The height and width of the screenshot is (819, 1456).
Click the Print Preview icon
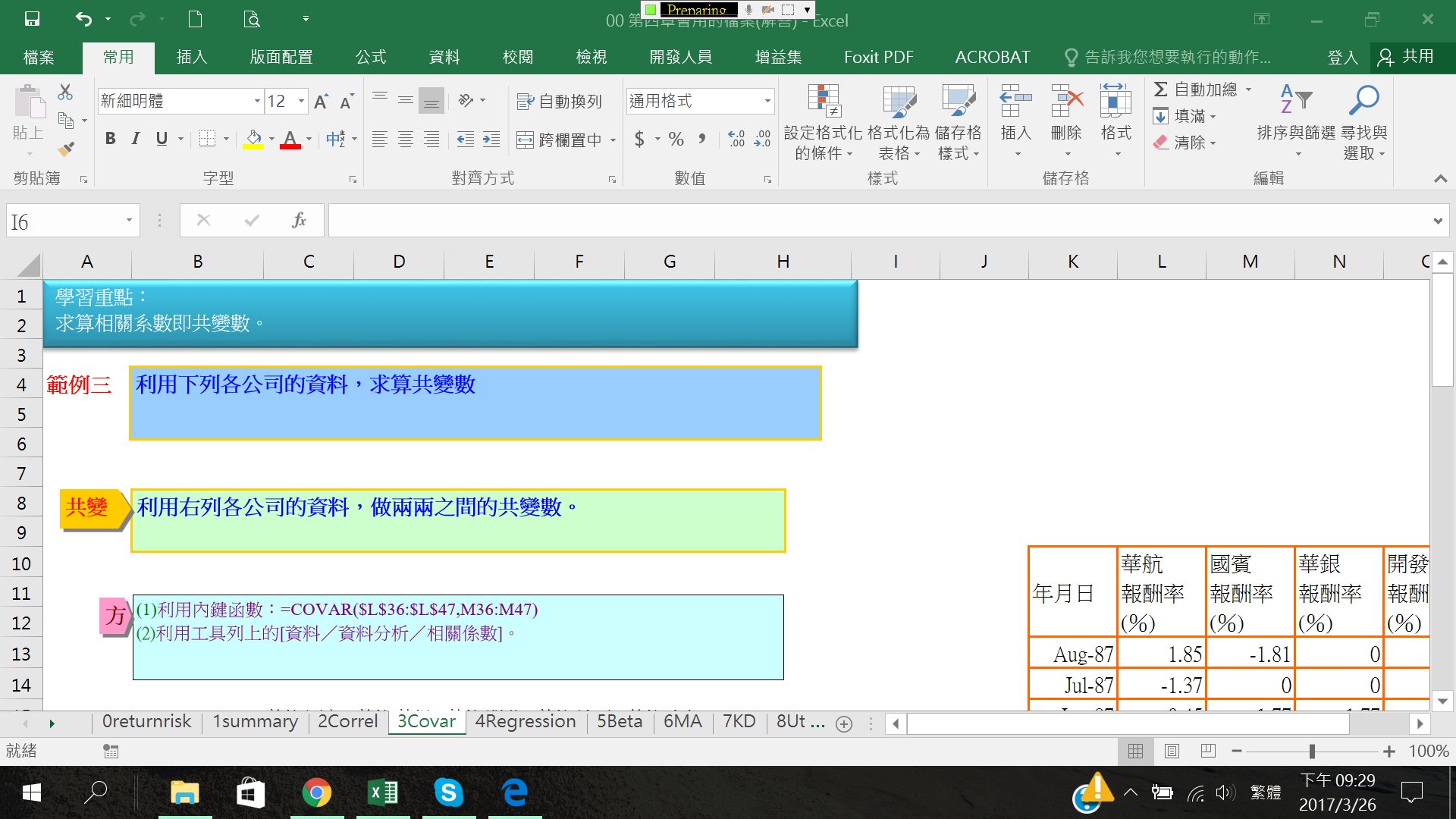point(252,20)
